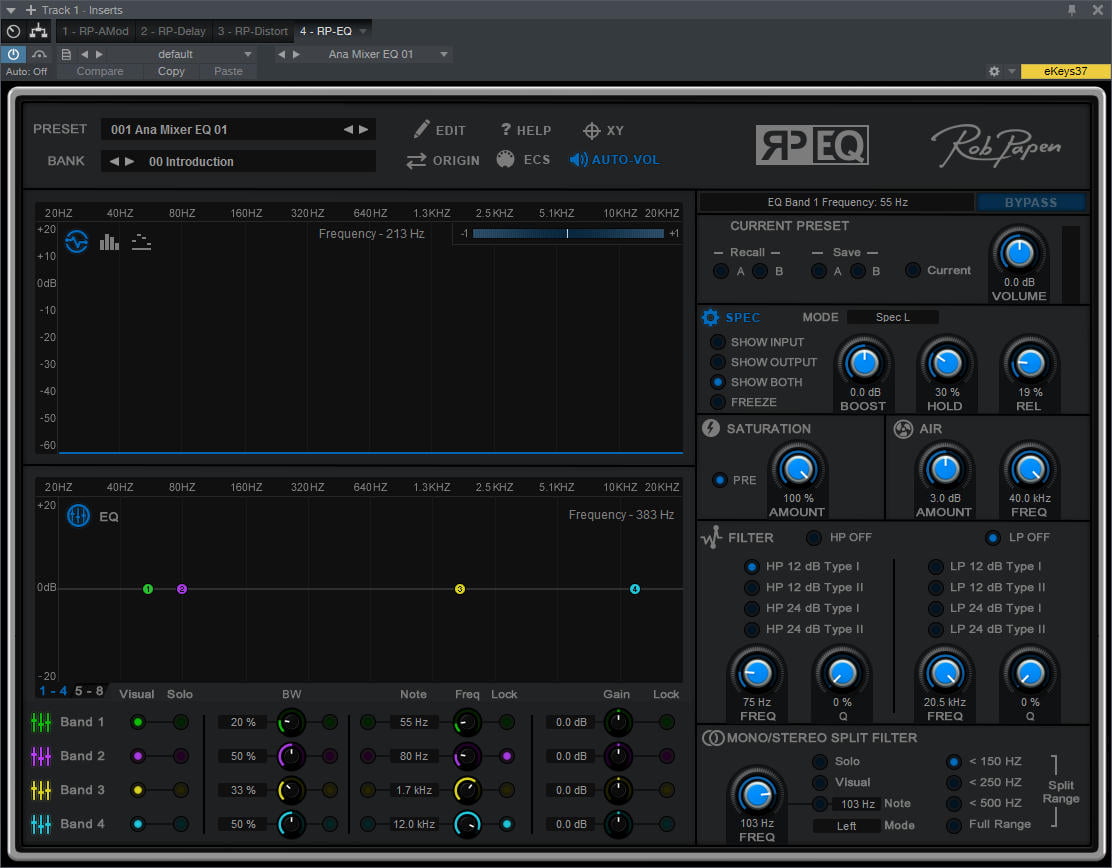Toggle the saturation PRE switch

(x=720, y=480)
